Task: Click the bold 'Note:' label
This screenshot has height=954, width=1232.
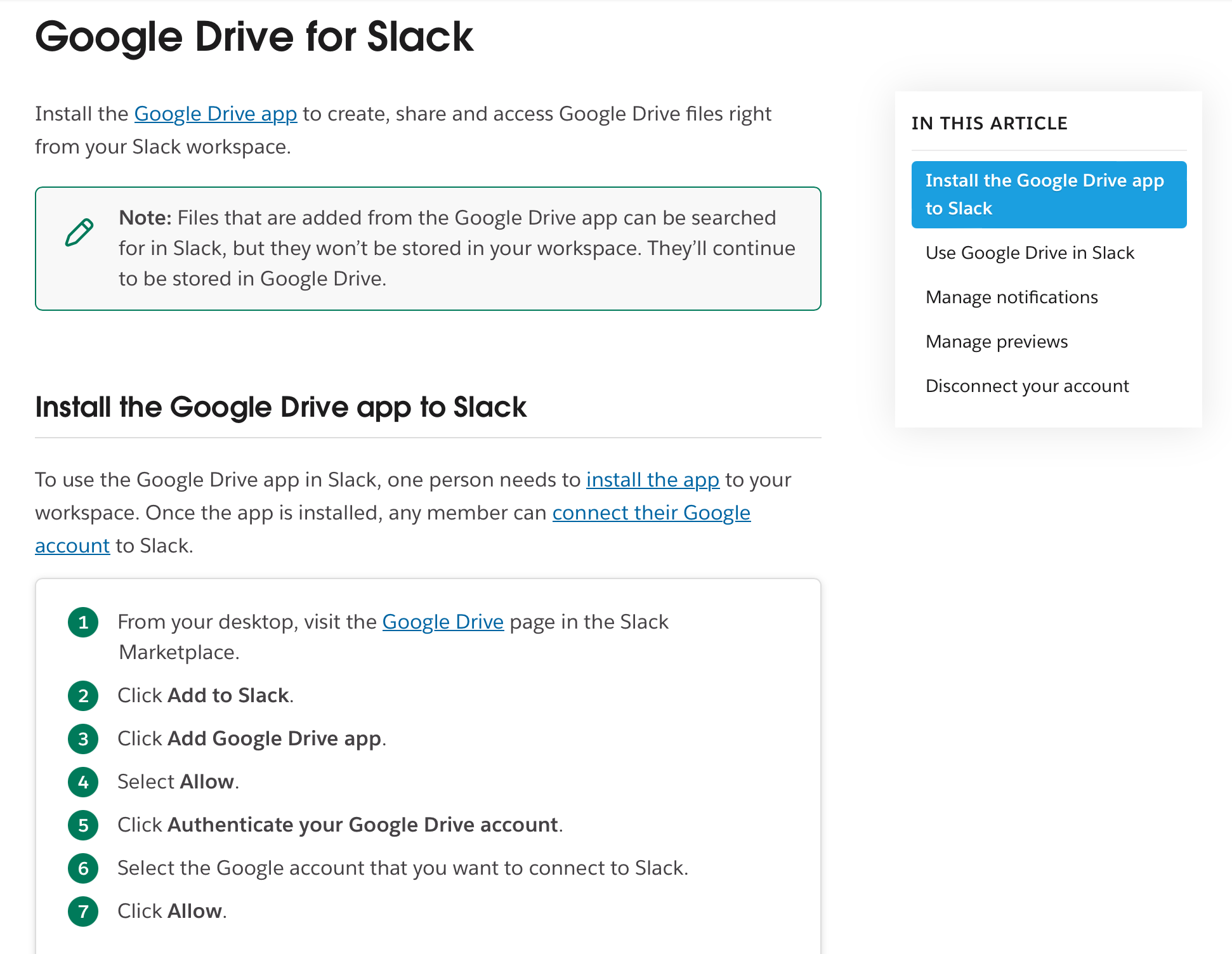Action: (x=145, y=218)
